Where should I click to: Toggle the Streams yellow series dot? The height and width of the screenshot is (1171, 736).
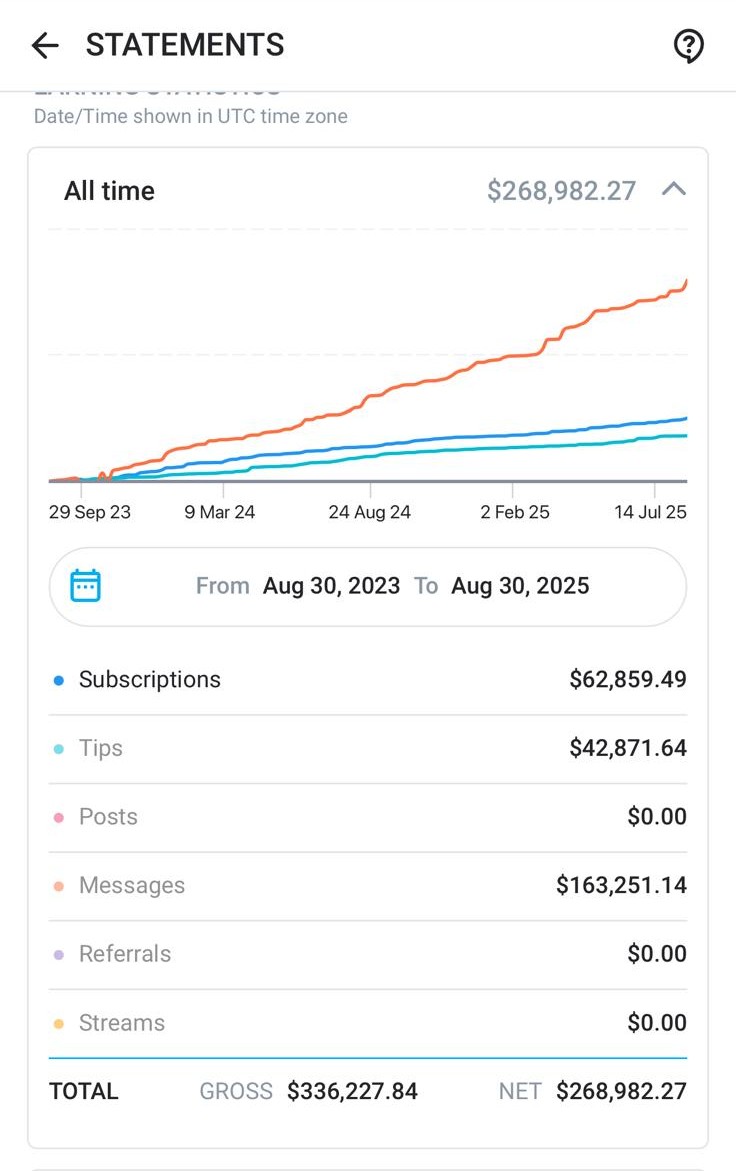(x=59, y=1023)
